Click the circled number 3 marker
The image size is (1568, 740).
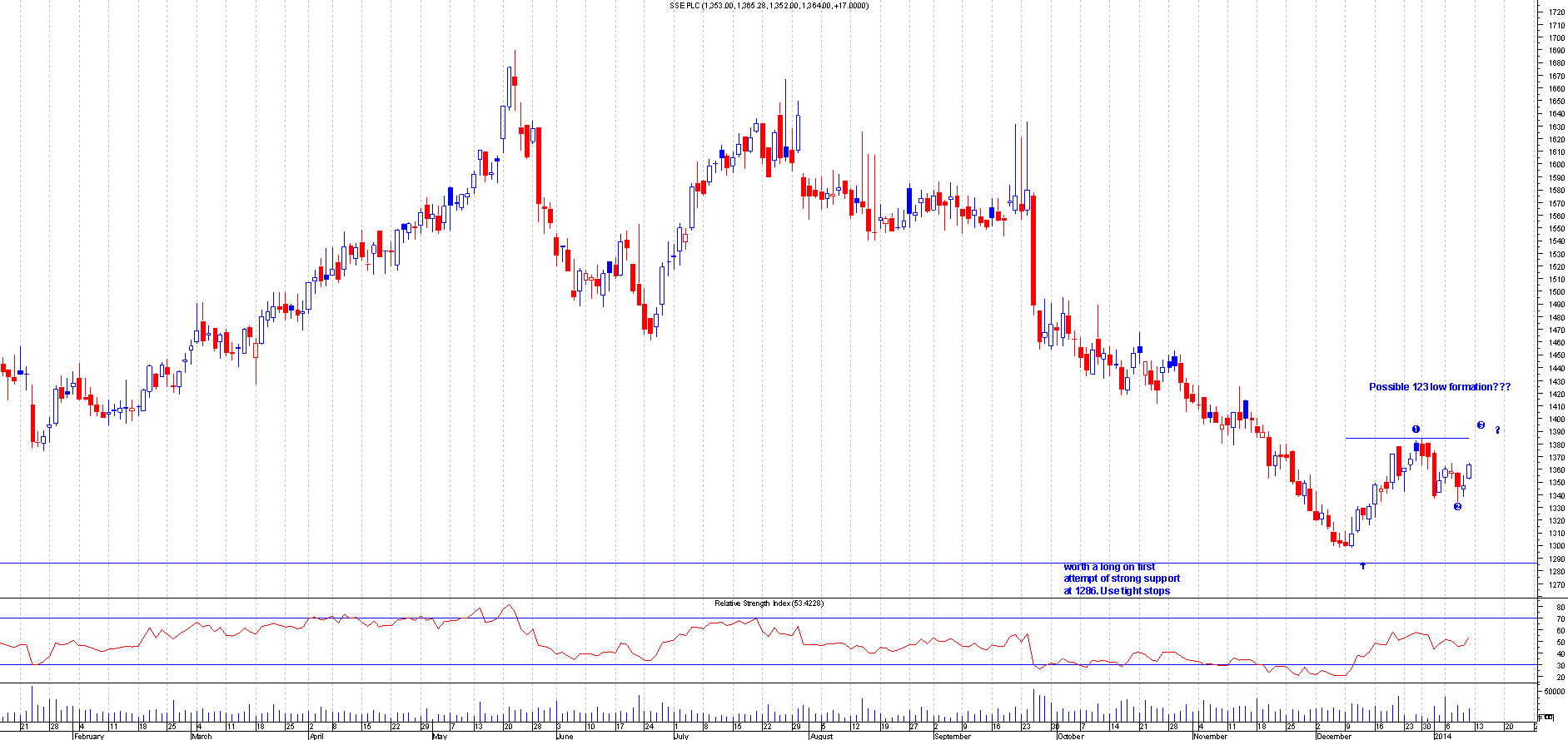(x=1481, y=425)
